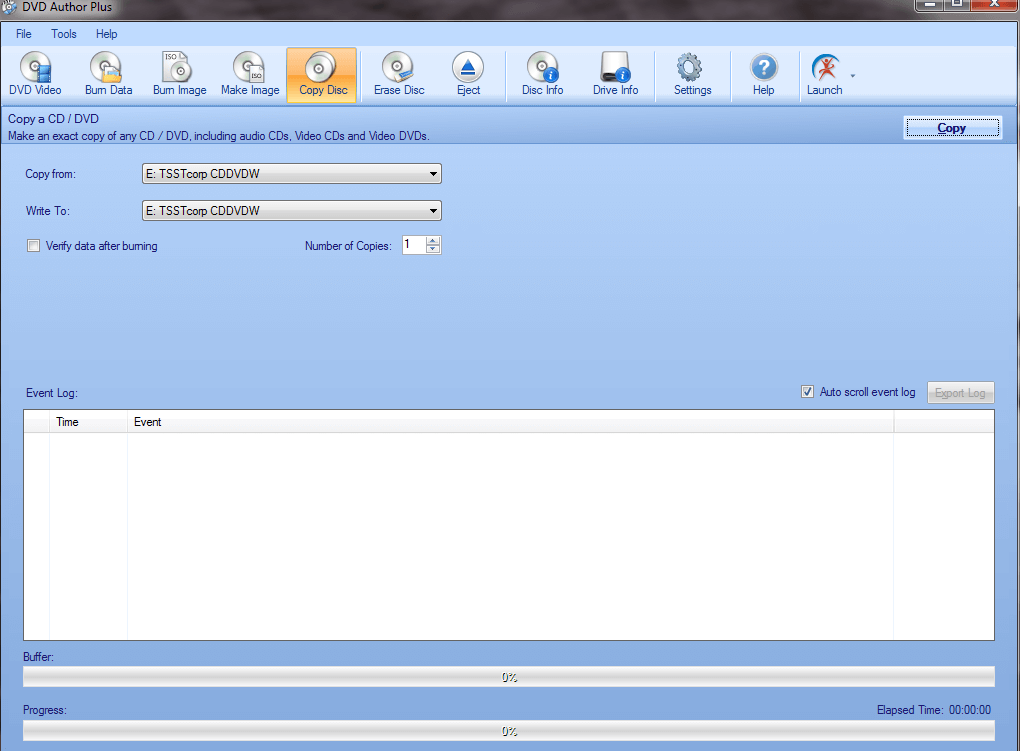Click the Launch toolbar icon

tap(825, 74)
